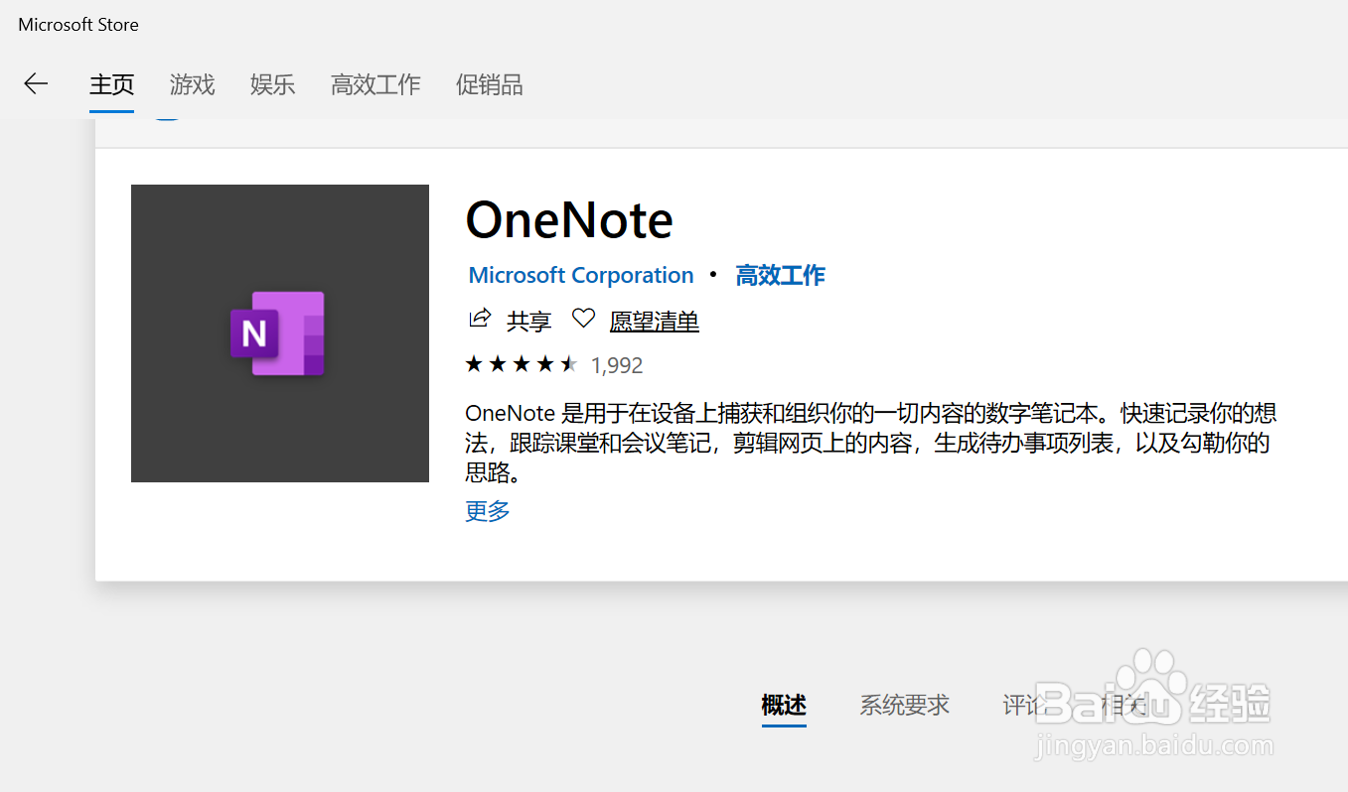Switch to the 游戏 tab
This screenshot has height=792, width=1348.
click(192, 85)
